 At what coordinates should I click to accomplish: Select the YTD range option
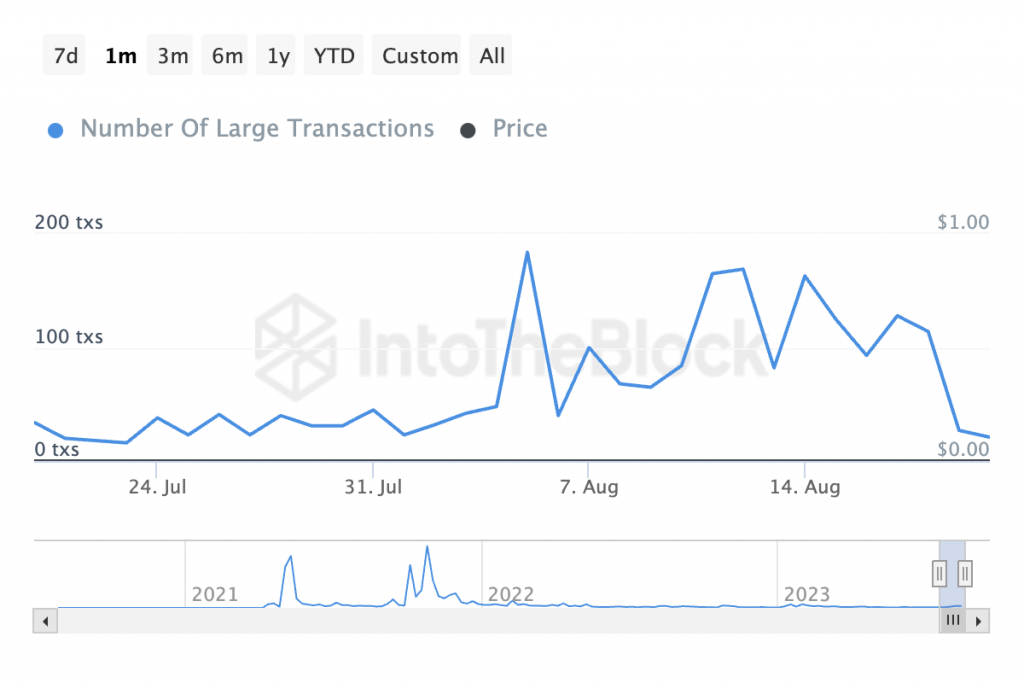coord(334,56)
